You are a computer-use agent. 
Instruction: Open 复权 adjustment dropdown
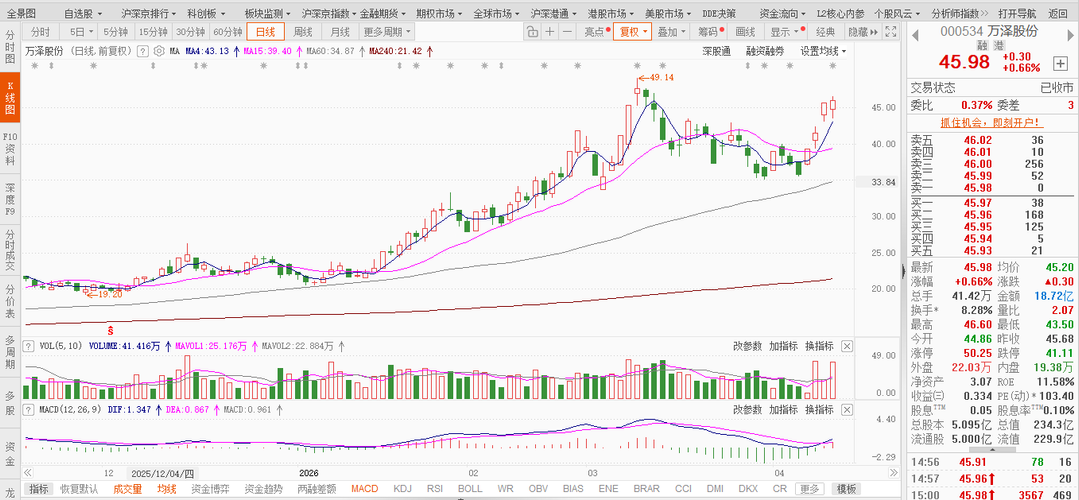pos(632,32)
